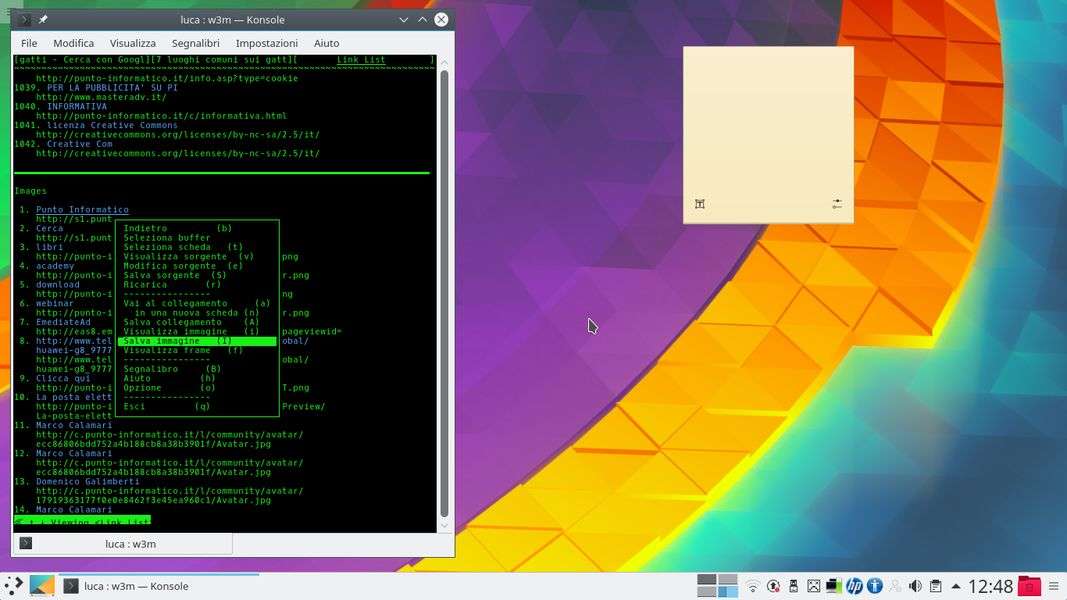1067x600 pixels.
Task: Open the panel settings hamburger menu
Action: (1054, 586)
